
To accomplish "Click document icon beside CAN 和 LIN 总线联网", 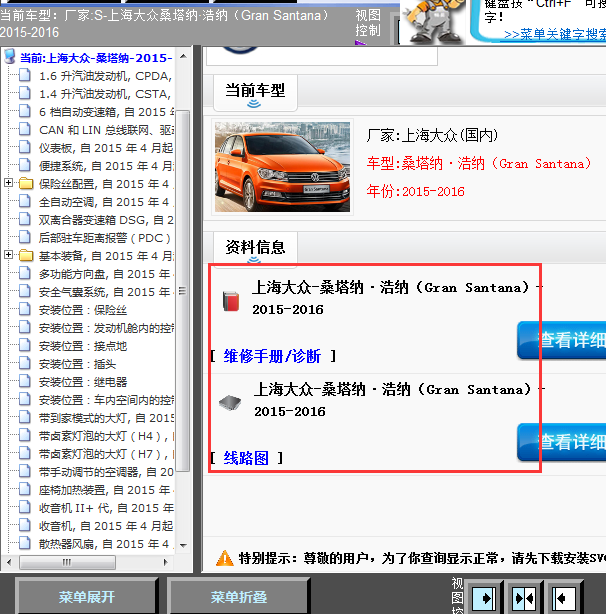I will tap(25, 129).
